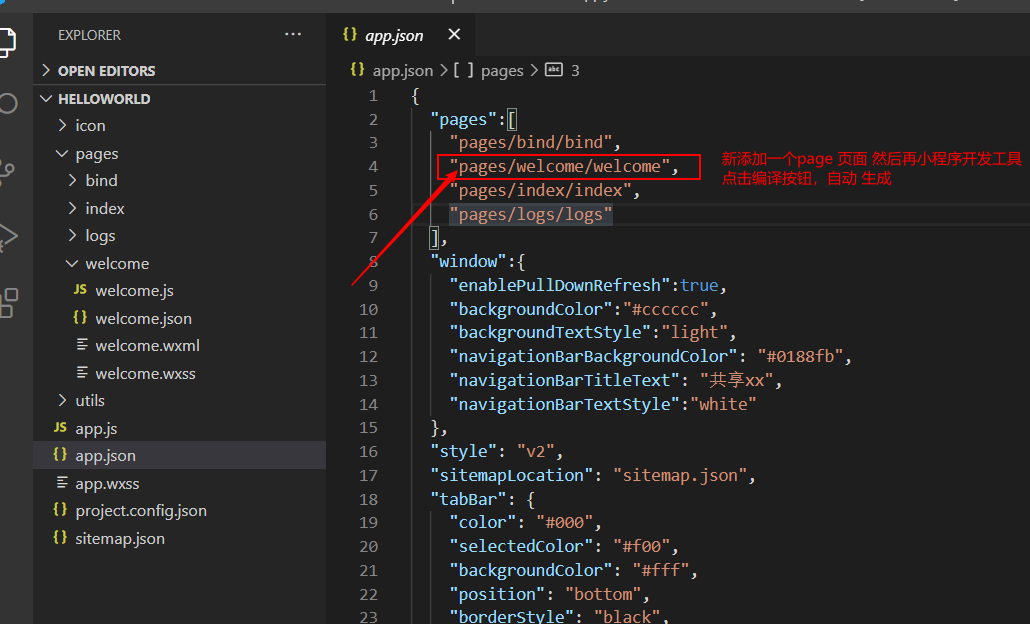1030x624 pixels.
Task: Click the "sitemapLocation" key
Action: tap(512, 476)
